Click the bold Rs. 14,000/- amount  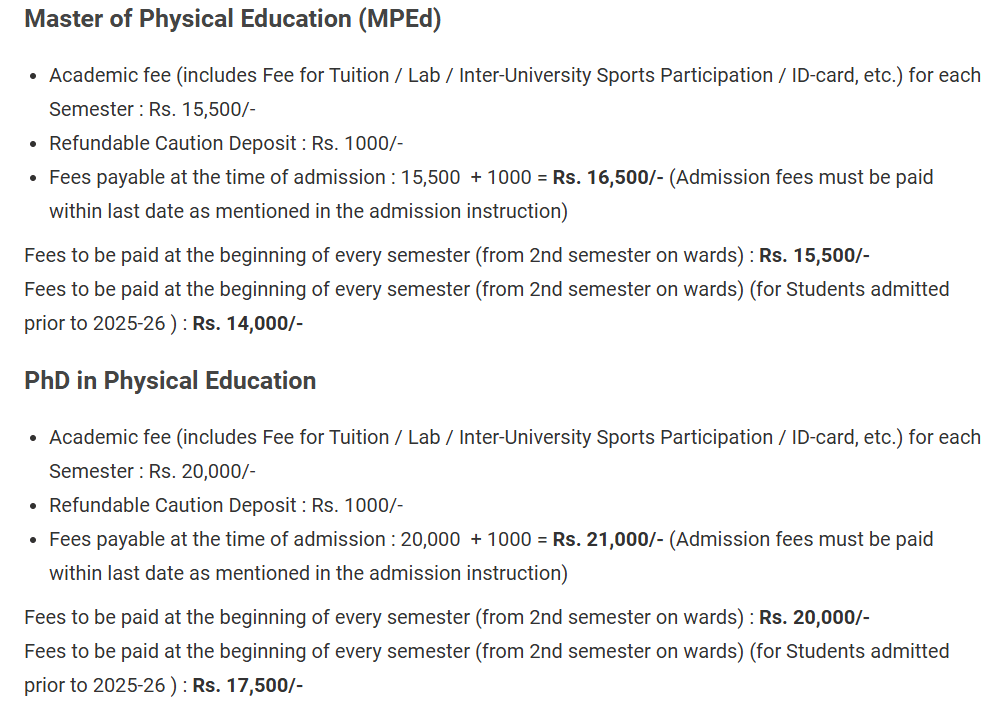click(x=248, y=323)
